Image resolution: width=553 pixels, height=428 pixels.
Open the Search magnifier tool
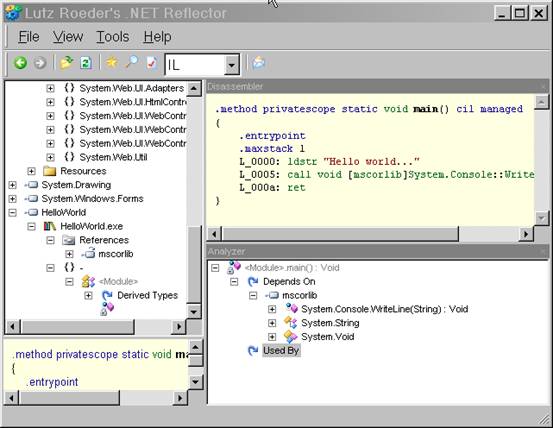131,62
